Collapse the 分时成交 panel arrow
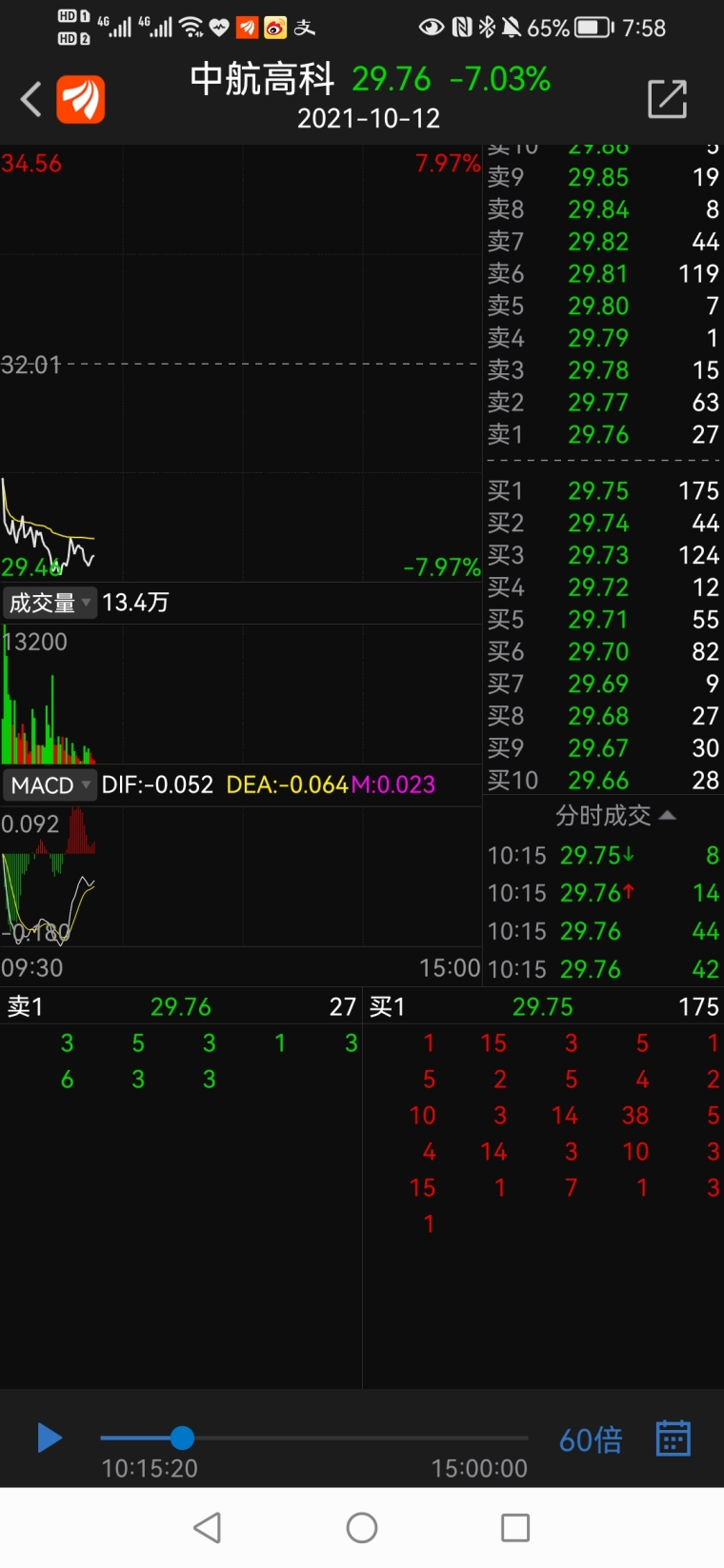This screenshot has width=724, height=1568. [668, 815]
